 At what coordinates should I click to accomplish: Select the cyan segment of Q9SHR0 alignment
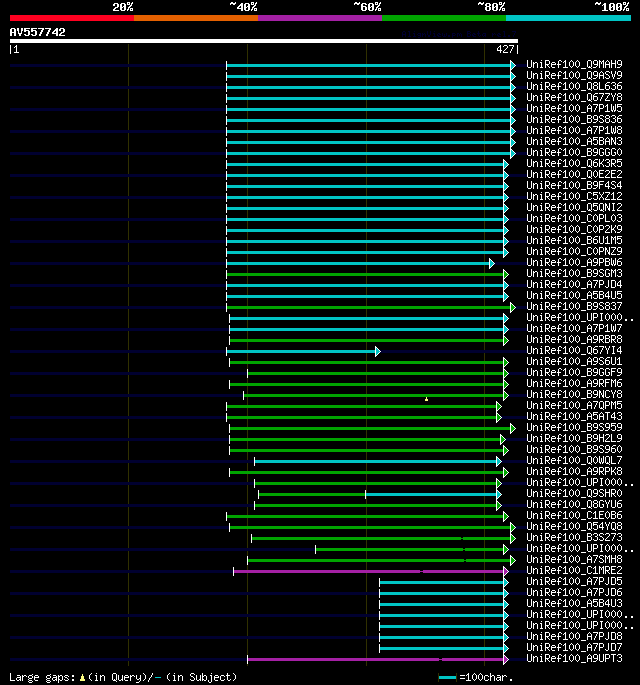tap(431, 494)
